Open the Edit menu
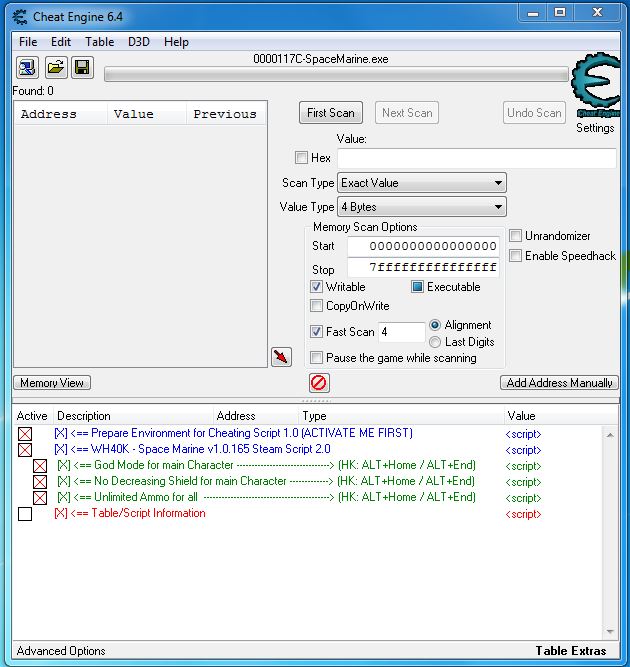Viewport: 630px width, 667px height. (x=61, y=42)
